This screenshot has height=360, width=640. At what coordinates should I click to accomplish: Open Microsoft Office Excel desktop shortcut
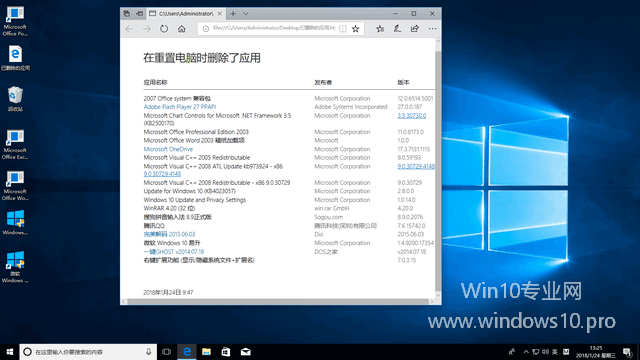pyautogui.click(x=15, y=144)
